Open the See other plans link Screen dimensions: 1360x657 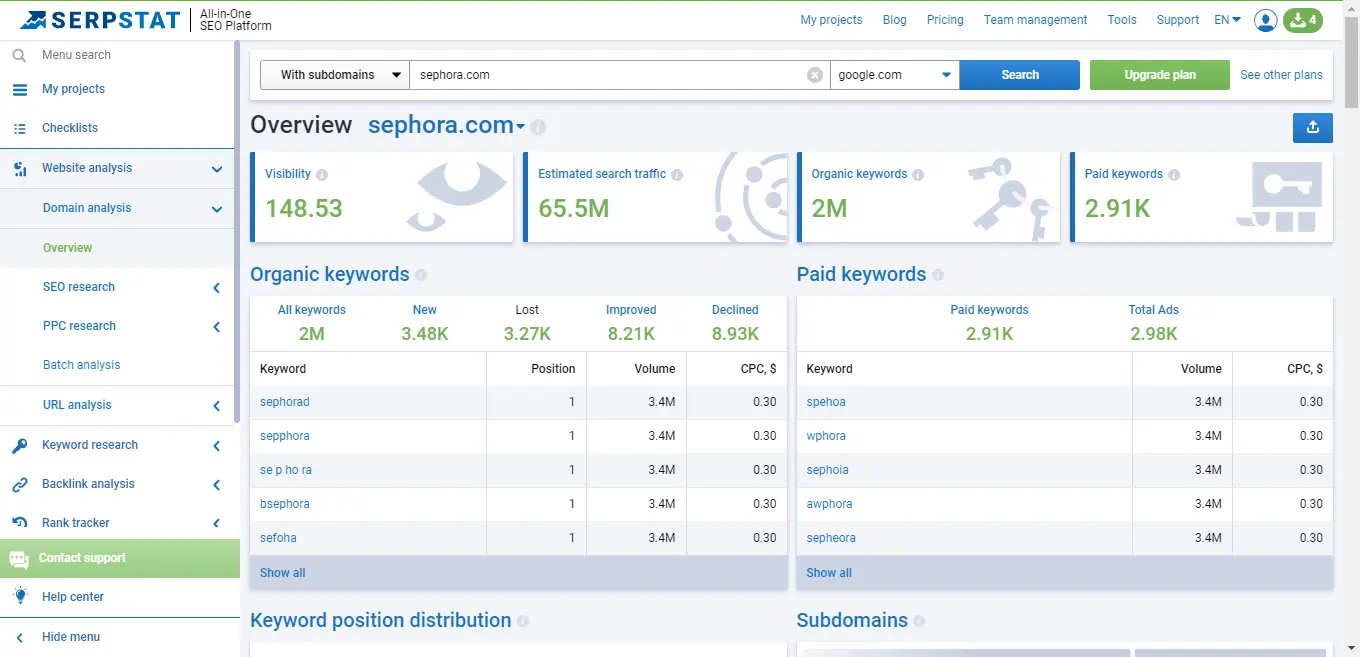[x=1281, y=75]
